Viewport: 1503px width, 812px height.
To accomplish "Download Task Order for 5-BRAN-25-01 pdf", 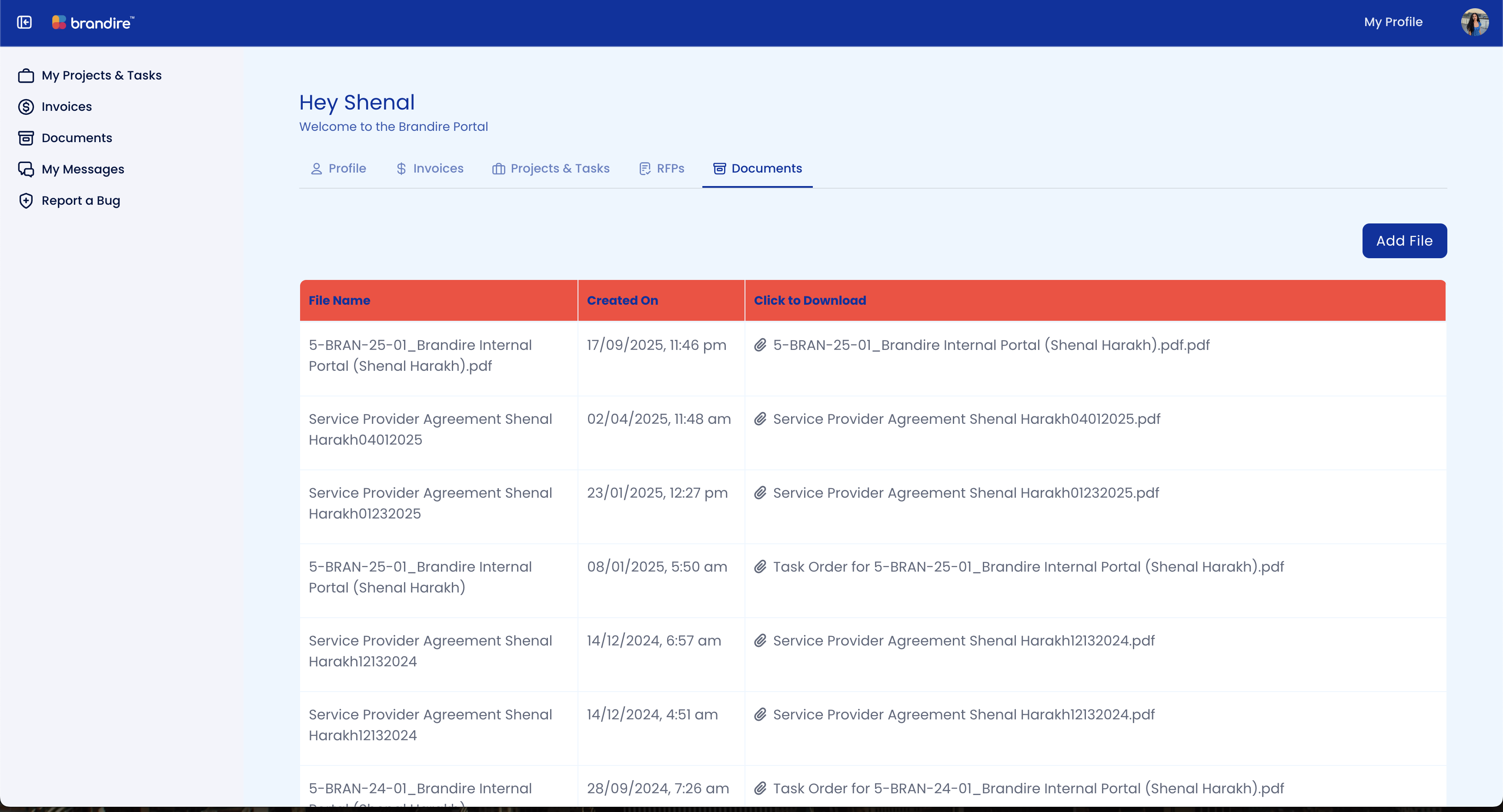I will pos(1028,567).
